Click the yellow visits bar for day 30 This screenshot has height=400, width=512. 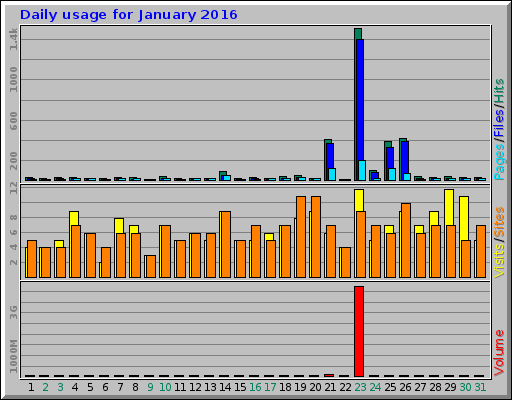pyautogui.click(x=464, y=218)
